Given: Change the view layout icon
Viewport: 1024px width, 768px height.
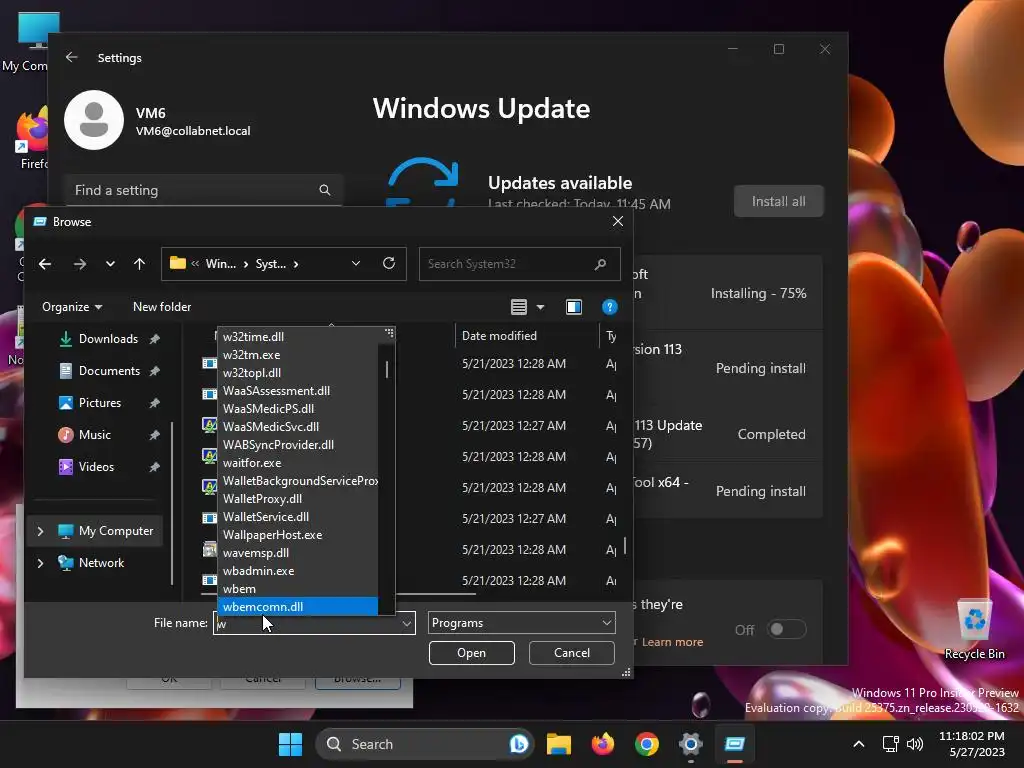Looking at the screenshot, I should tap(519, 307).
